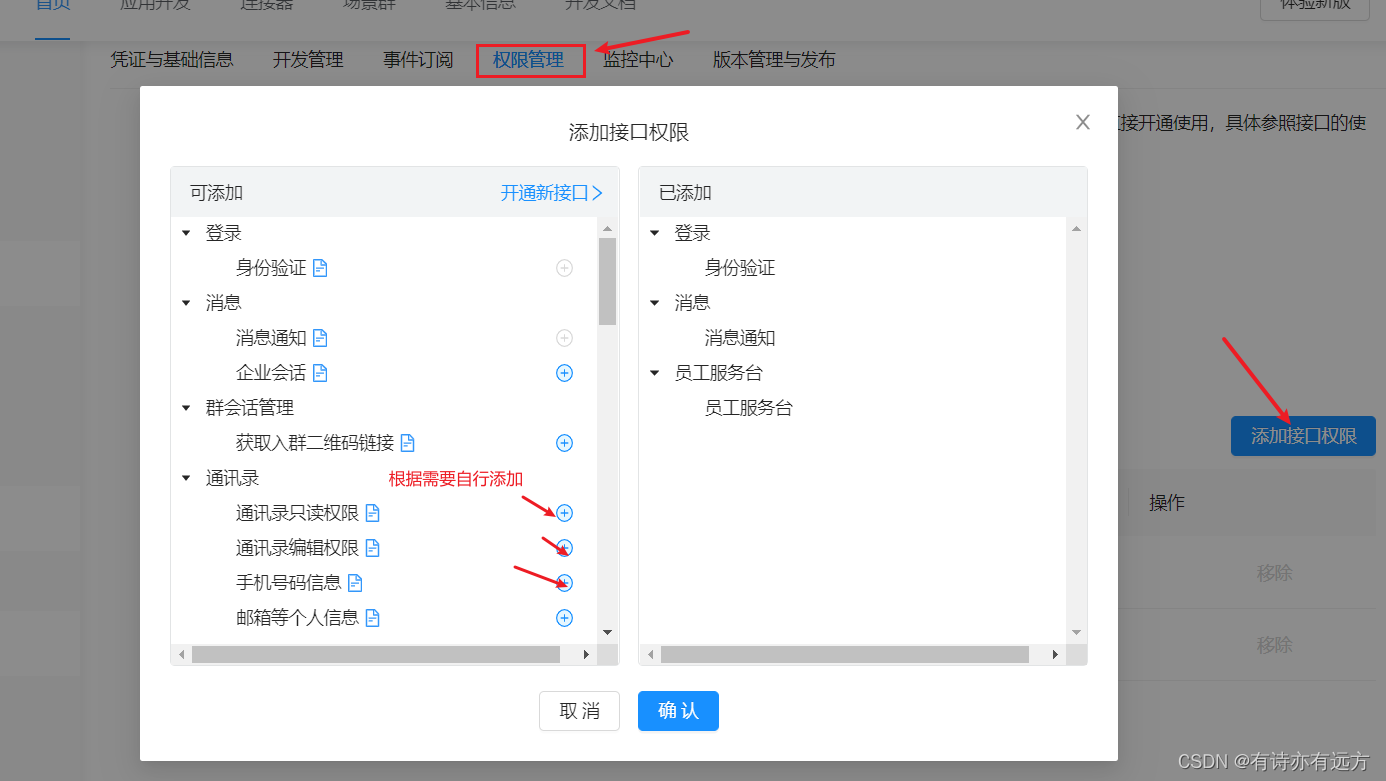Switch to the 事件订阅 tab
Viewport: 1386px width, 781px height.
point(418,60)
